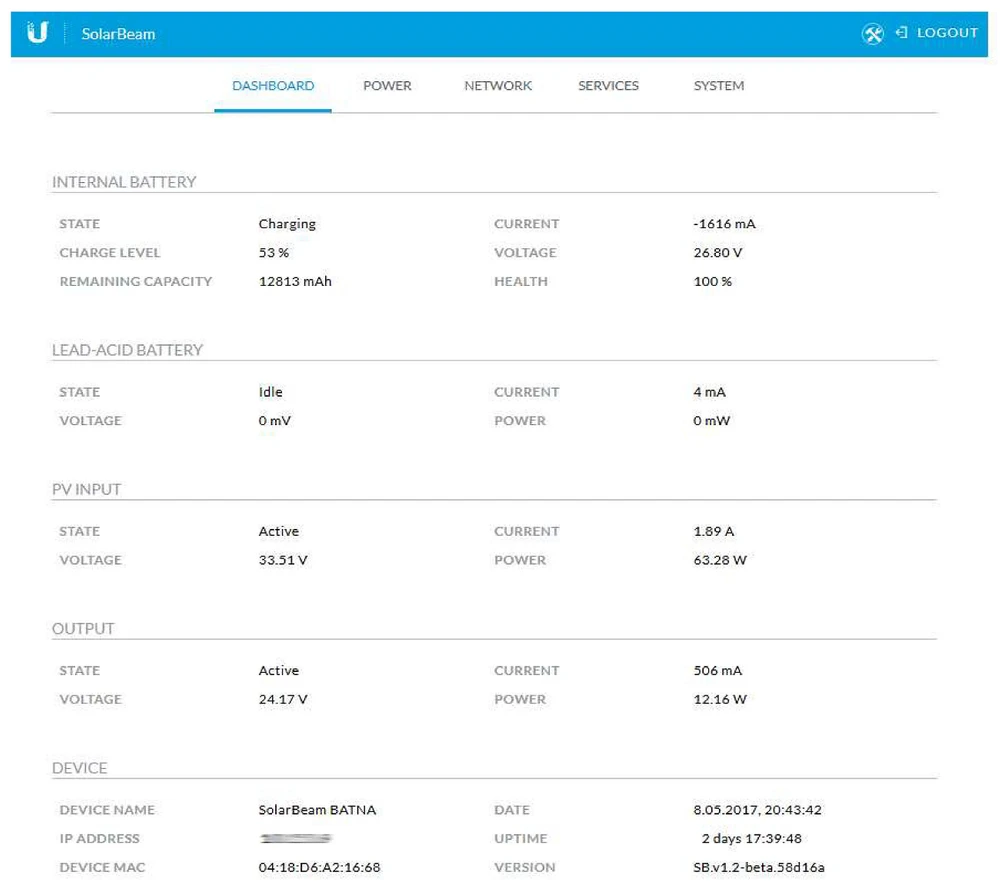Viewport: 1000px width, 889px height.
Task: Open the tools wrench icon
Action: click(x=872, y=34)
